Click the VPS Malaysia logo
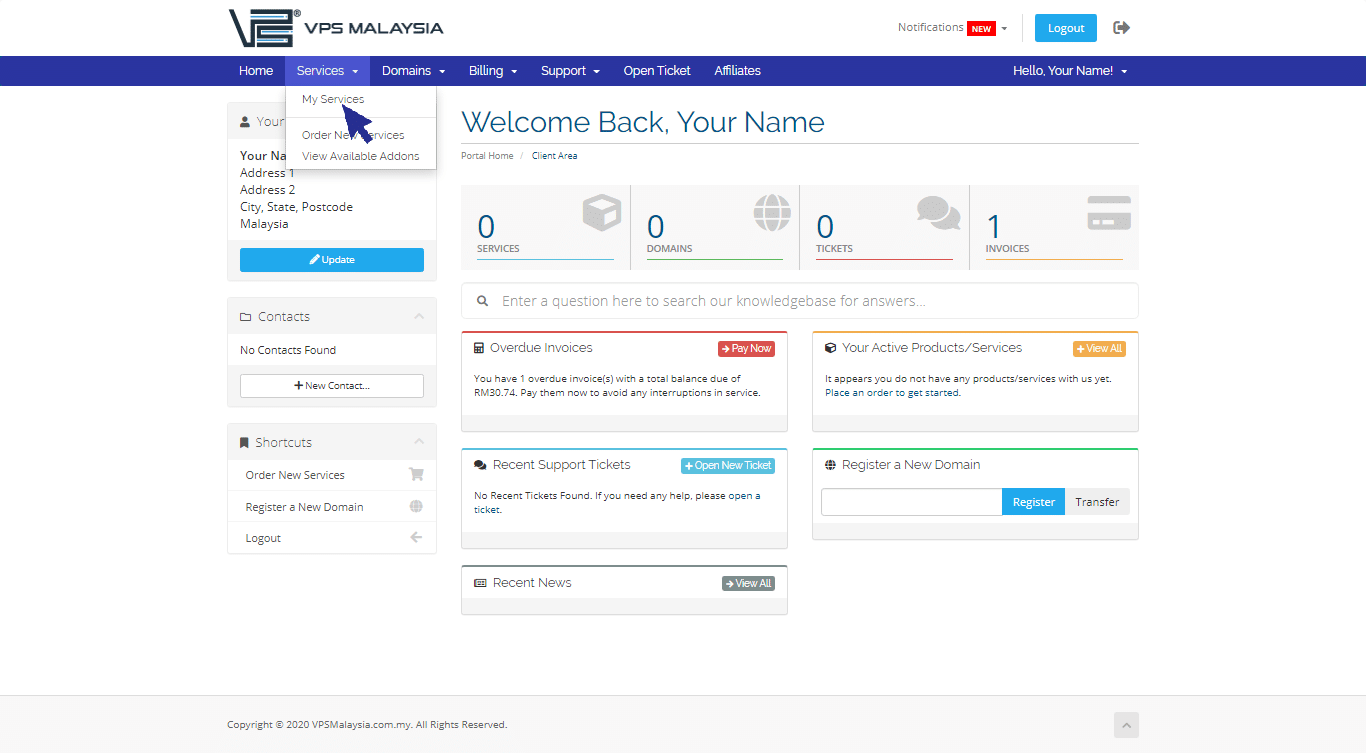The height and width of the screenshot is (753, 1366). pos(335,28)
